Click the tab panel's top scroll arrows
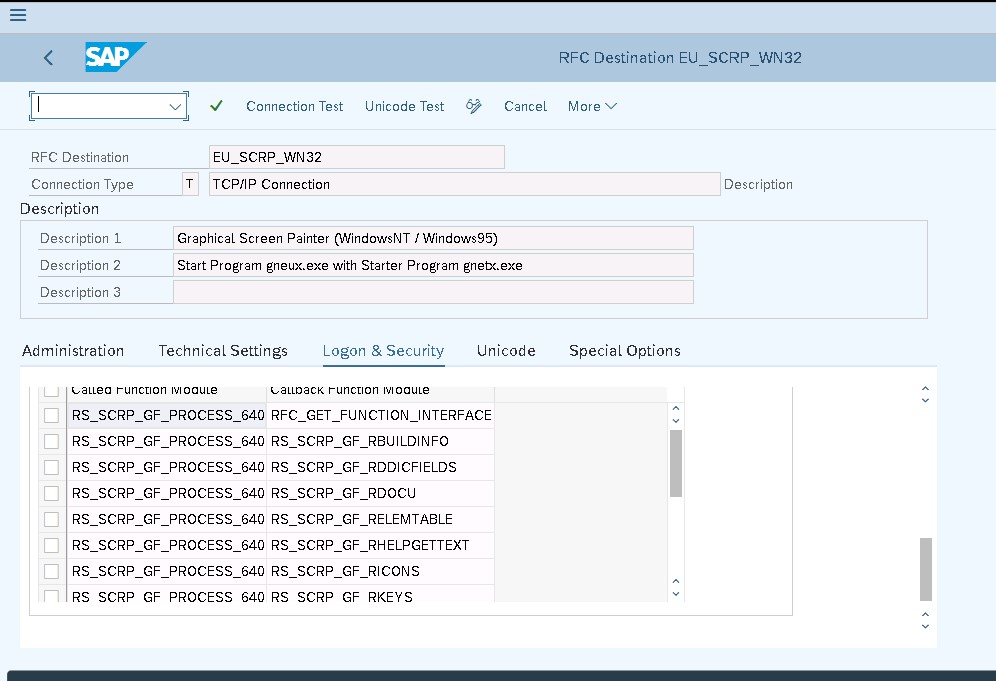Viewport: 996px width, 681px height. click(x=925, y=394)
